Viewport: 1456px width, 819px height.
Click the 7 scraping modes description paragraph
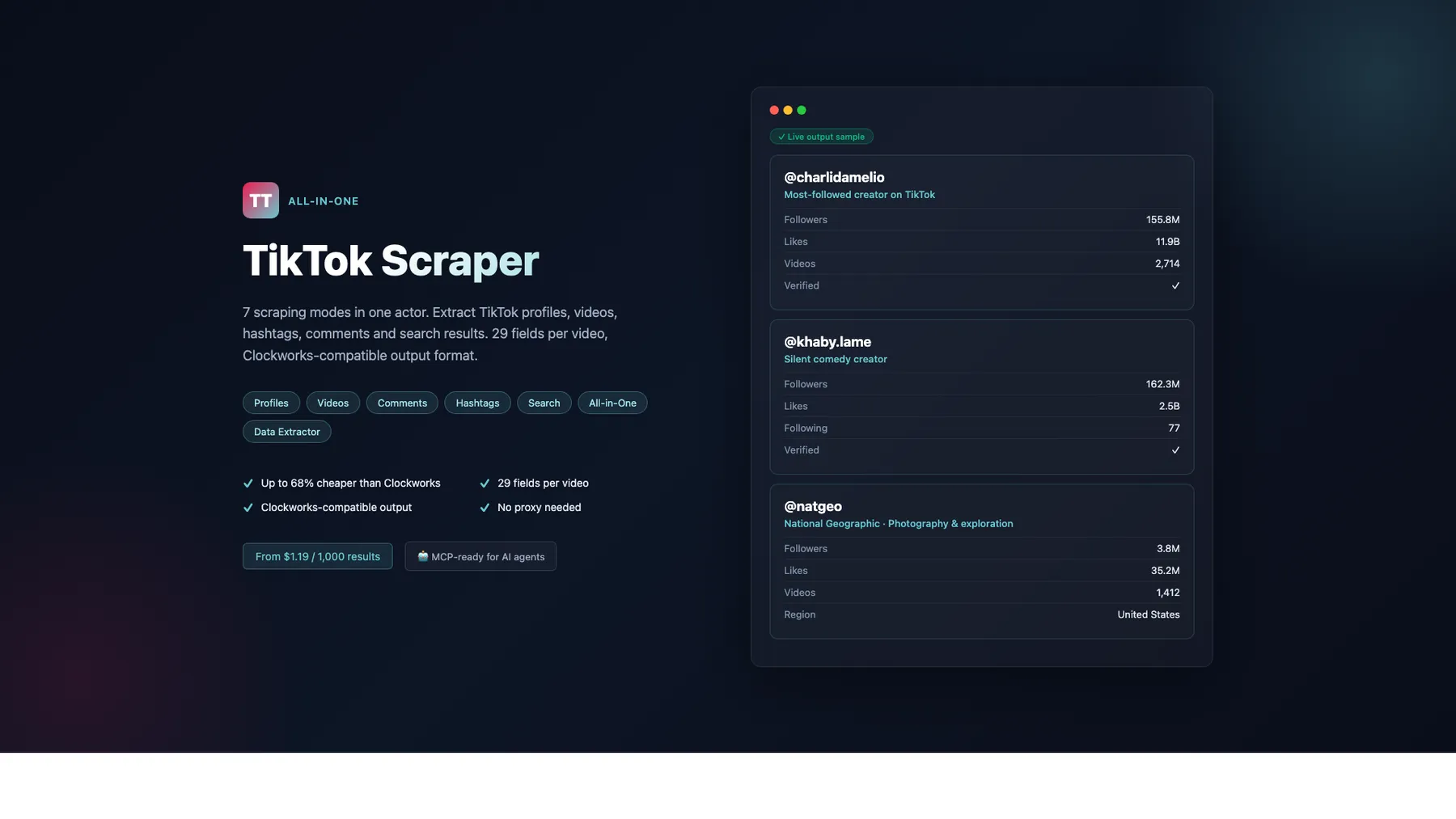pos(430,334)
